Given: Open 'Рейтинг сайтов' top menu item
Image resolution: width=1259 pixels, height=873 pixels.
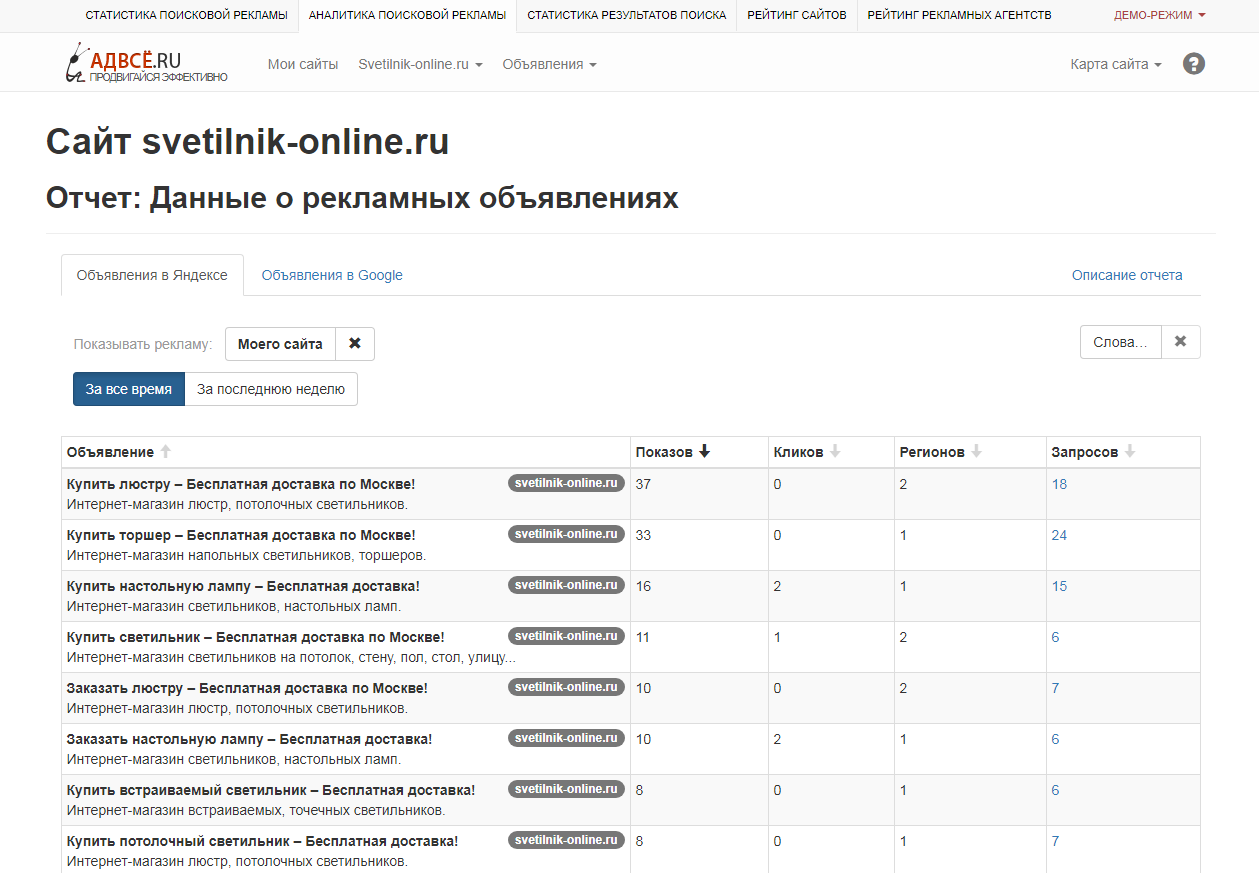Looking at the screenshot, I should click(x=796, y=15).
